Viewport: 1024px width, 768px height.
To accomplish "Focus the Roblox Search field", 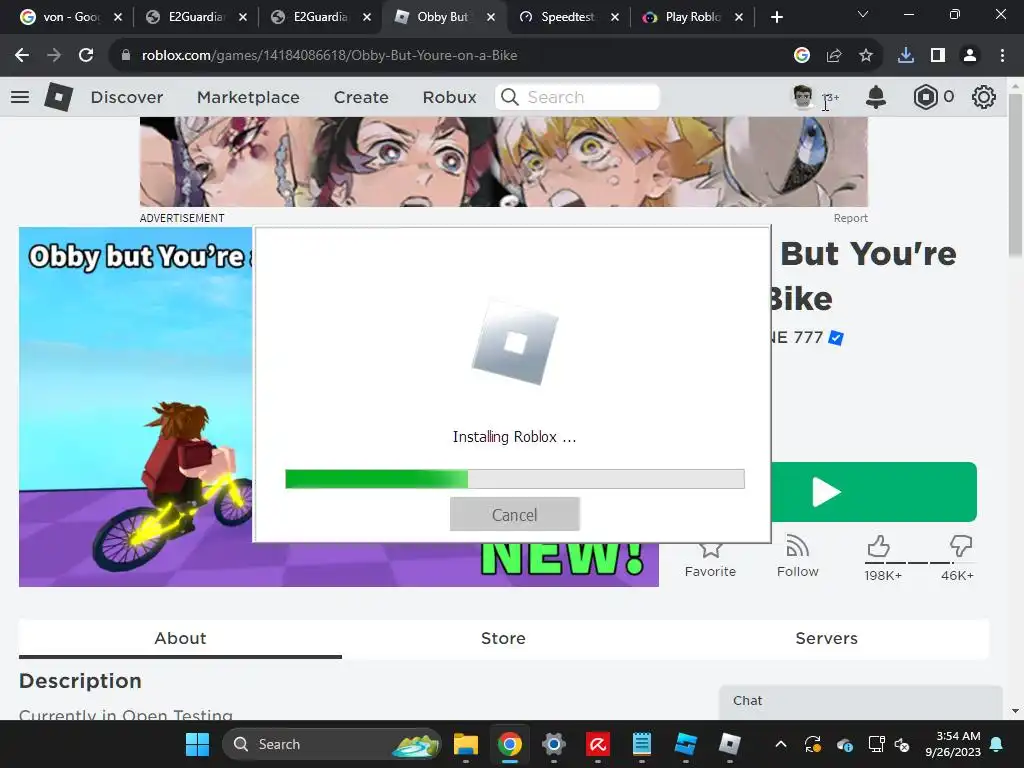I will click(577, 97).
